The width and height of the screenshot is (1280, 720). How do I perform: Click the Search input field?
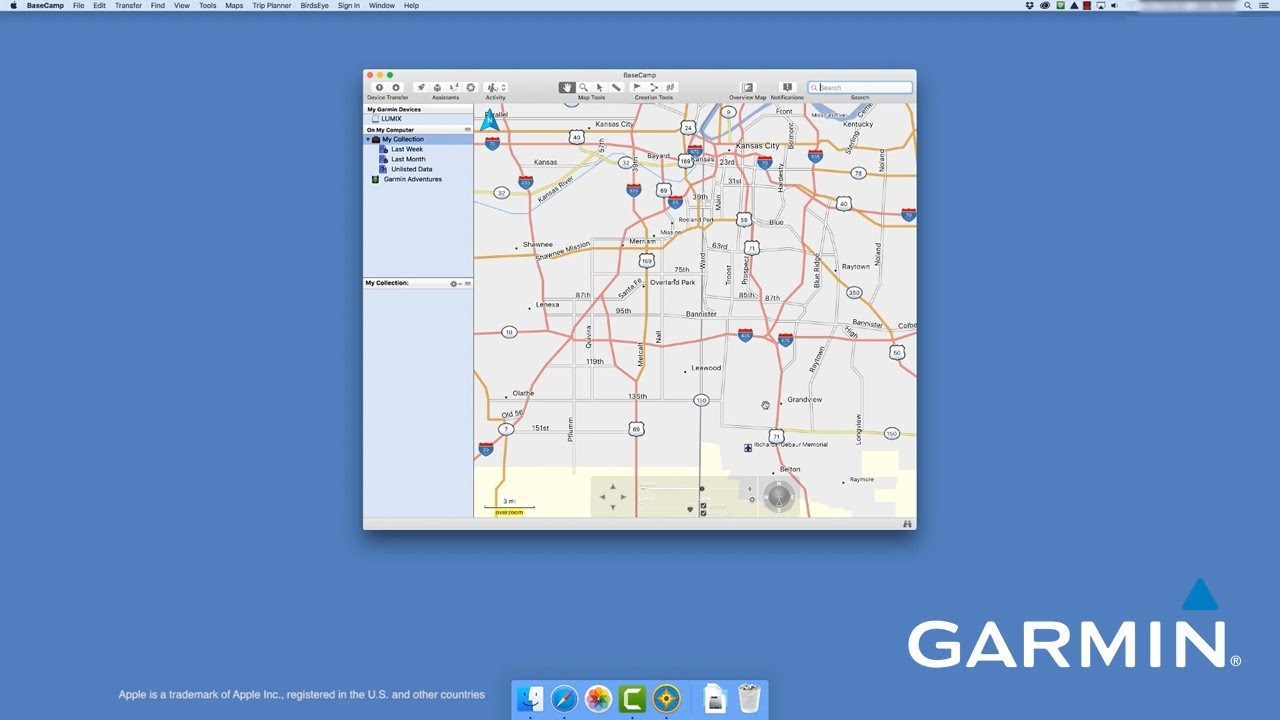[864, 88]
